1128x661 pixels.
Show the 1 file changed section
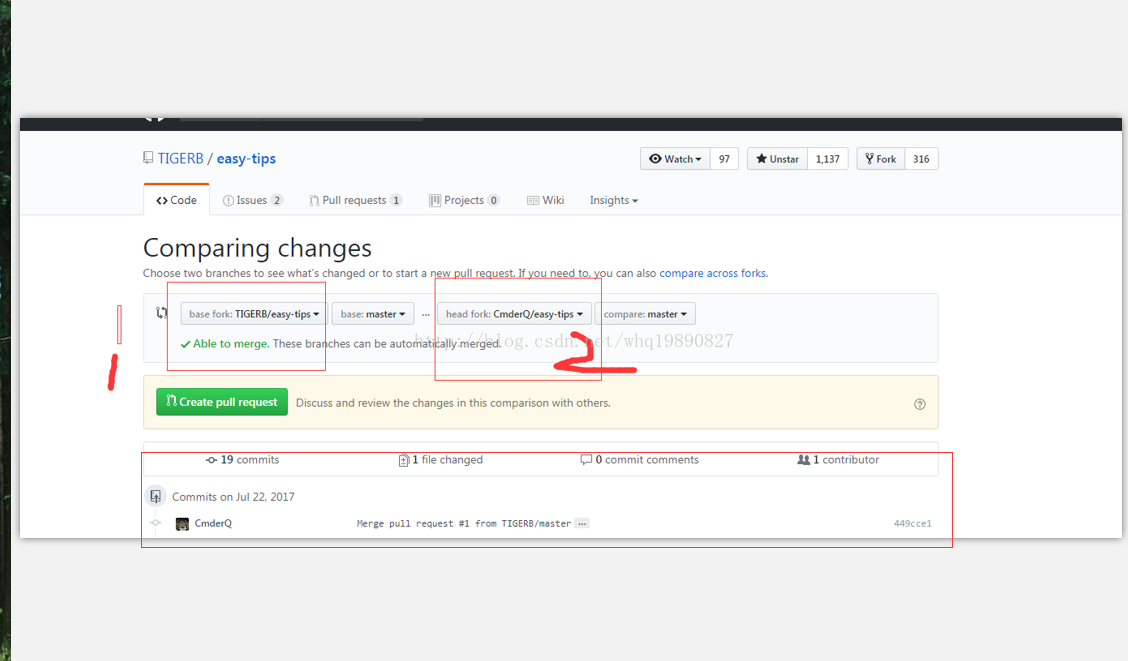[x=440, y=460]
